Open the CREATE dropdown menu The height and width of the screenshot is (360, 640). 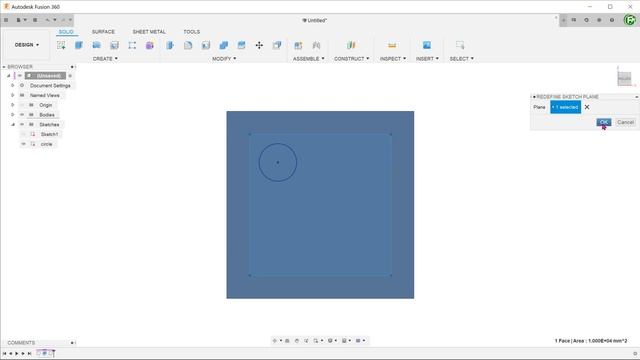tap(105, 59)
